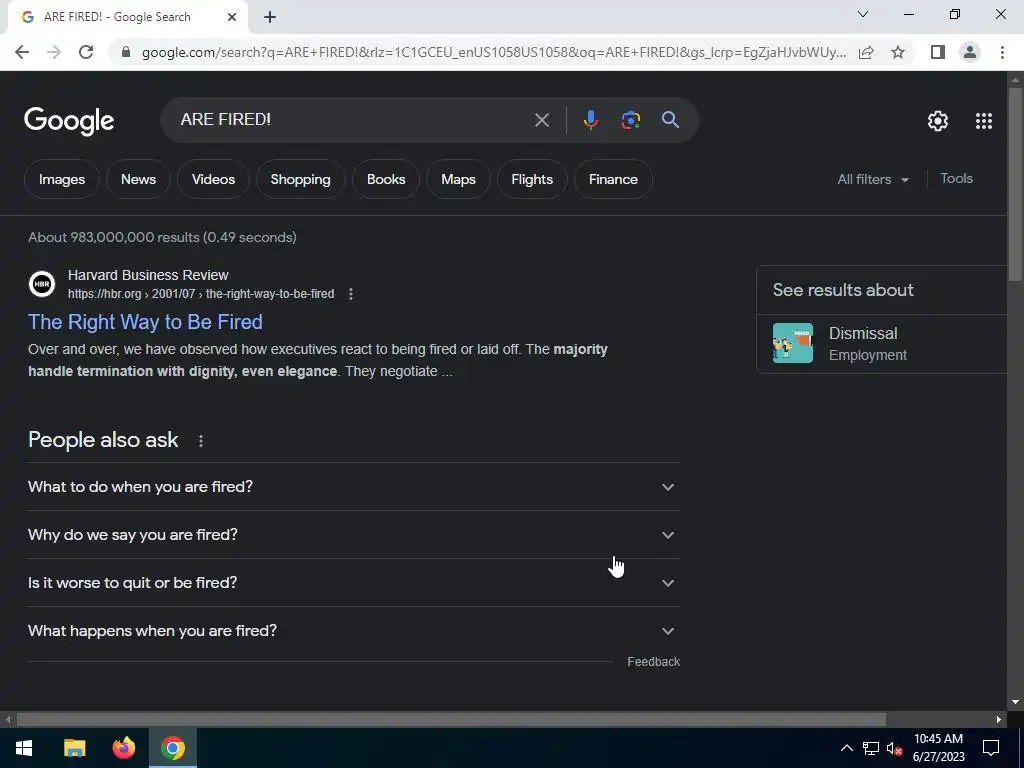Image resolution: width=1024 pixels, height=768 pixels.
Task: Bookmark this tab with star icon
Action: tap(898, 52)
